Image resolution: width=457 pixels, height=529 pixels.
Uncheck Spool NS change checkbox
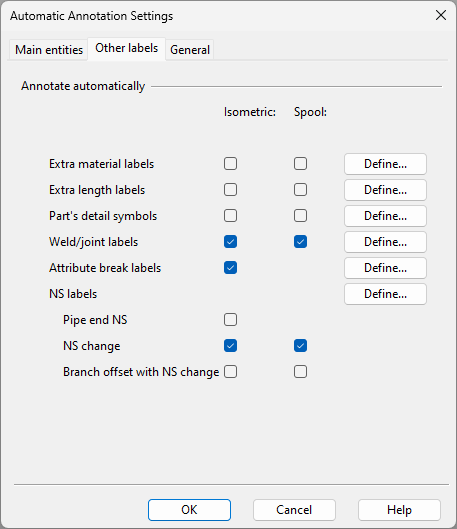pyautogui.click(x=300, y=345)
